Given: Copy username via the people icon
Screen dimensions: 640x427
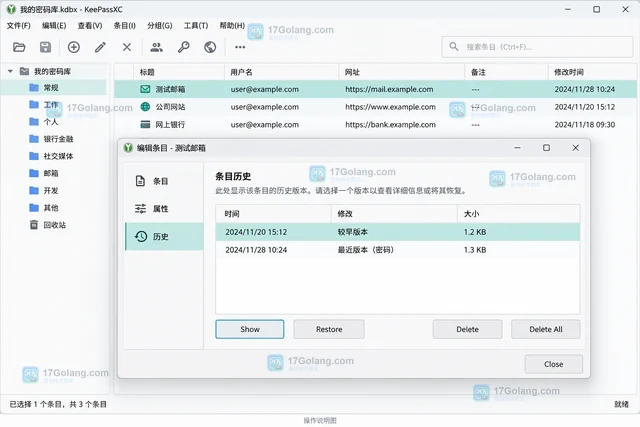Looking at the screenshot, I should tap(156, 47).
